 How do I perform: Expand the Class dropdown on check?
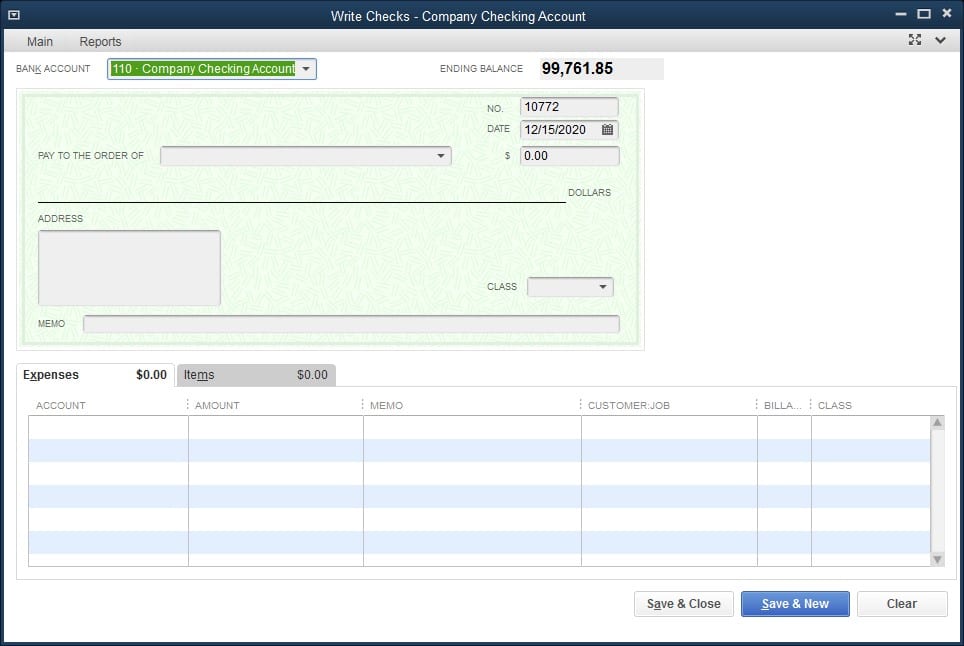[x=602, y=287]
